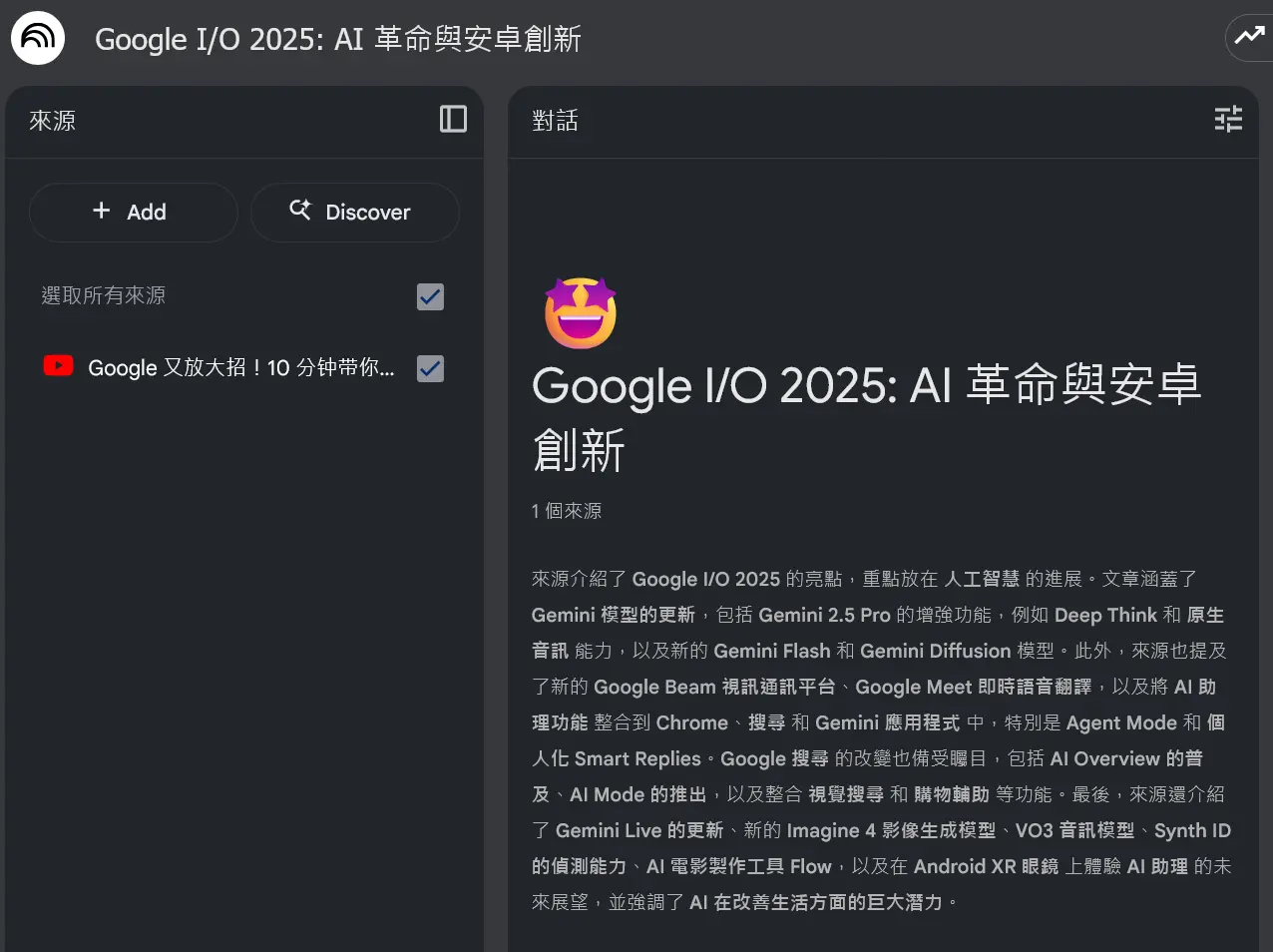Click the large Google I/O 2025 heading
This screenshot has height=952, width=1273.
click(867, 417)
